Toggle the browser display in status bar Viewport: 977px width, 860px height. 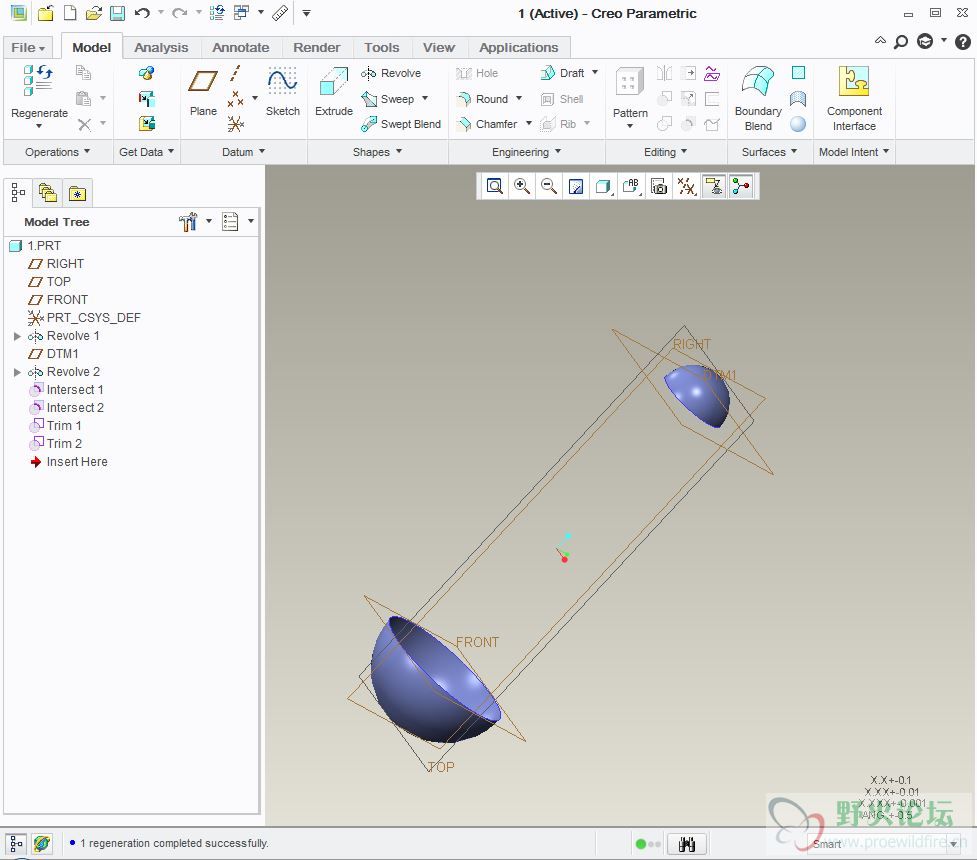[41, 844]
